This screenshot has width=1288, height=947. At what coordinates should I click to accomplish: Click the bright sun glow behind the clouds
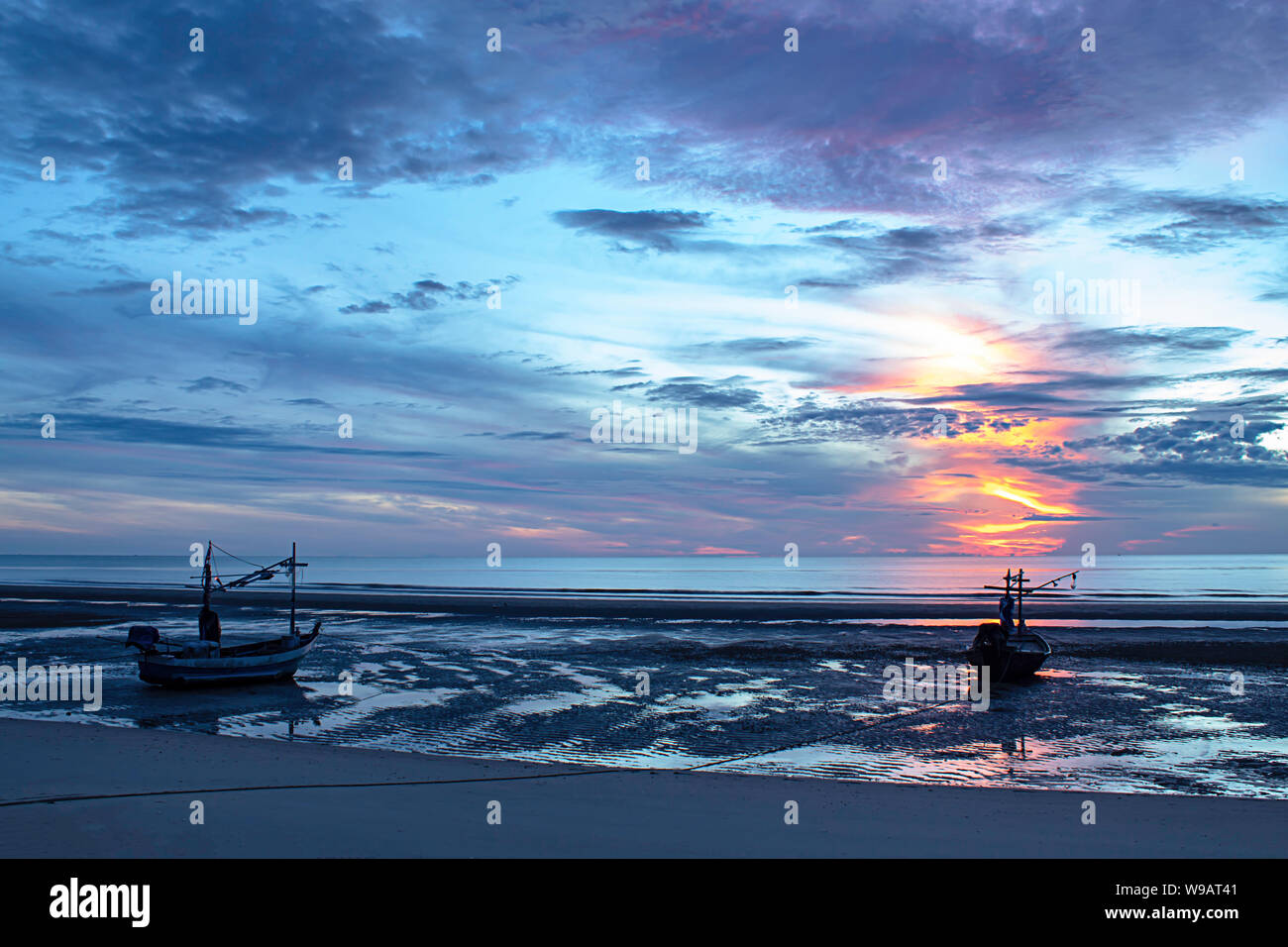click(956, 353)
